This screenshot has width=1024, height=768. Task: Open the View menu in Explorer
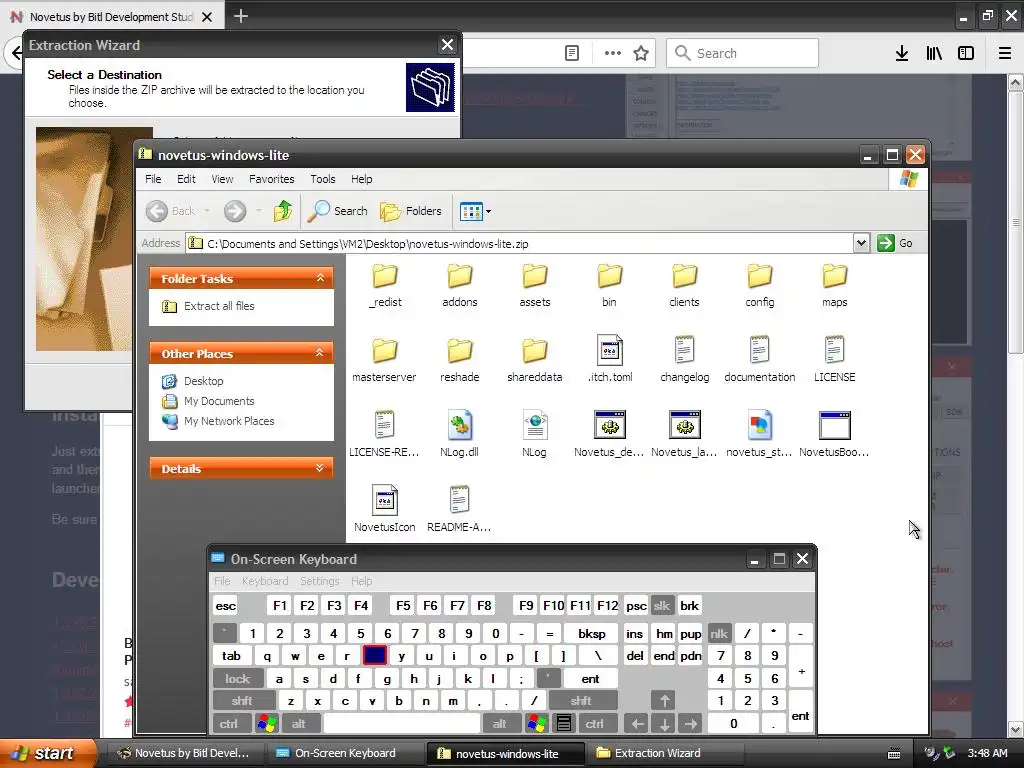[x=222, y=179]
